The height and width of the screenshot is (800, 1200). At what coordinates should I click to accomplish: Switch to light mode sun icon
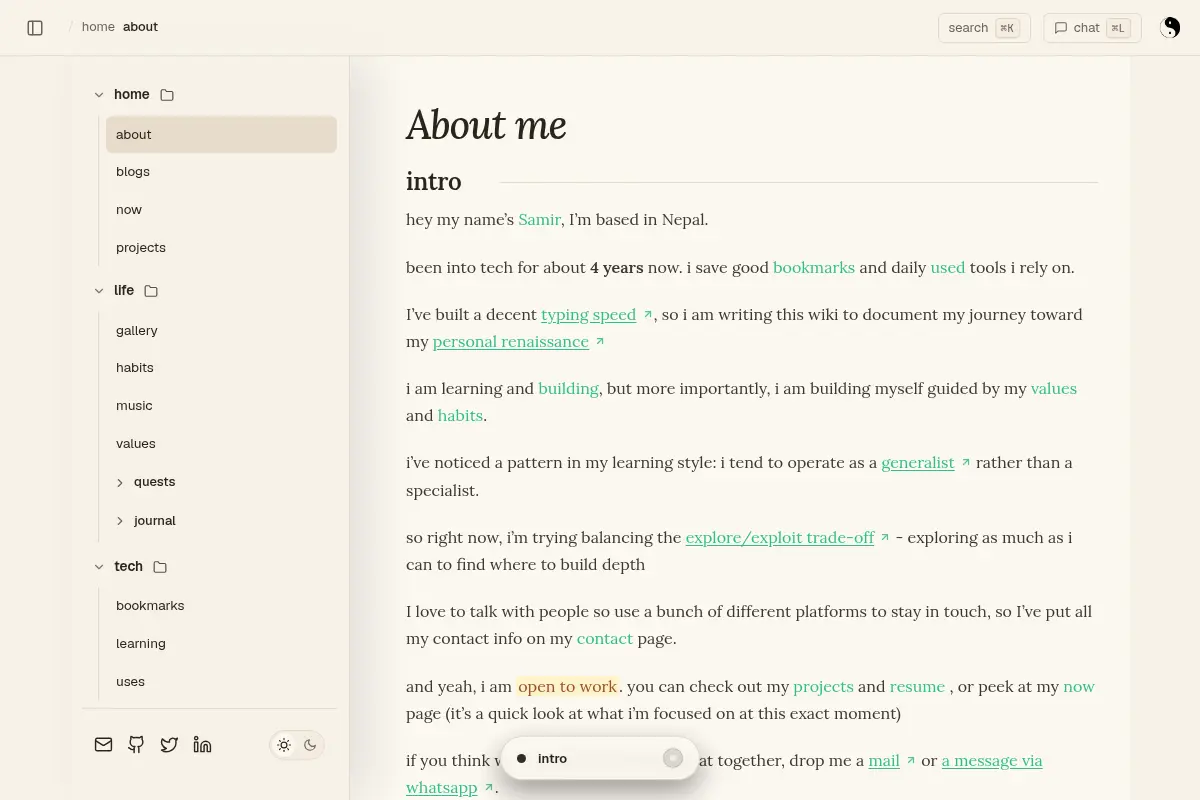[x=284, y=745]
